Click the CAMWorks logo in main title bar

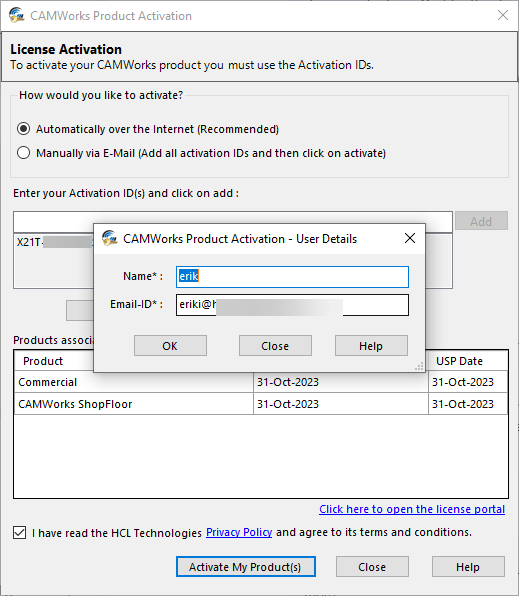[16, 16]
